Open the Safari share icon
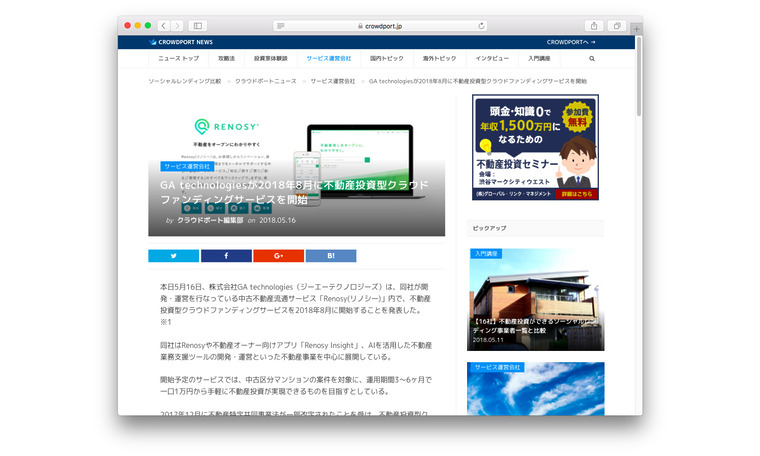This screenshot has height=456, width=760. pyautogui.click(x=594, y=25)
